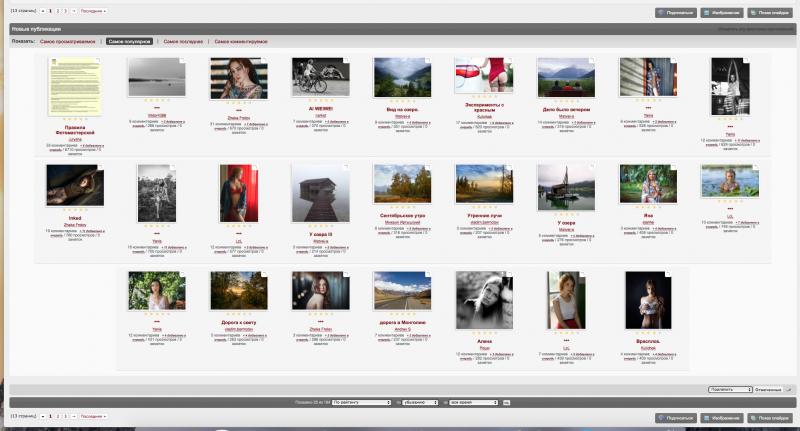Tick the checkbox on 'AI WEIWEI' thumbnail

tap(346, 60)
